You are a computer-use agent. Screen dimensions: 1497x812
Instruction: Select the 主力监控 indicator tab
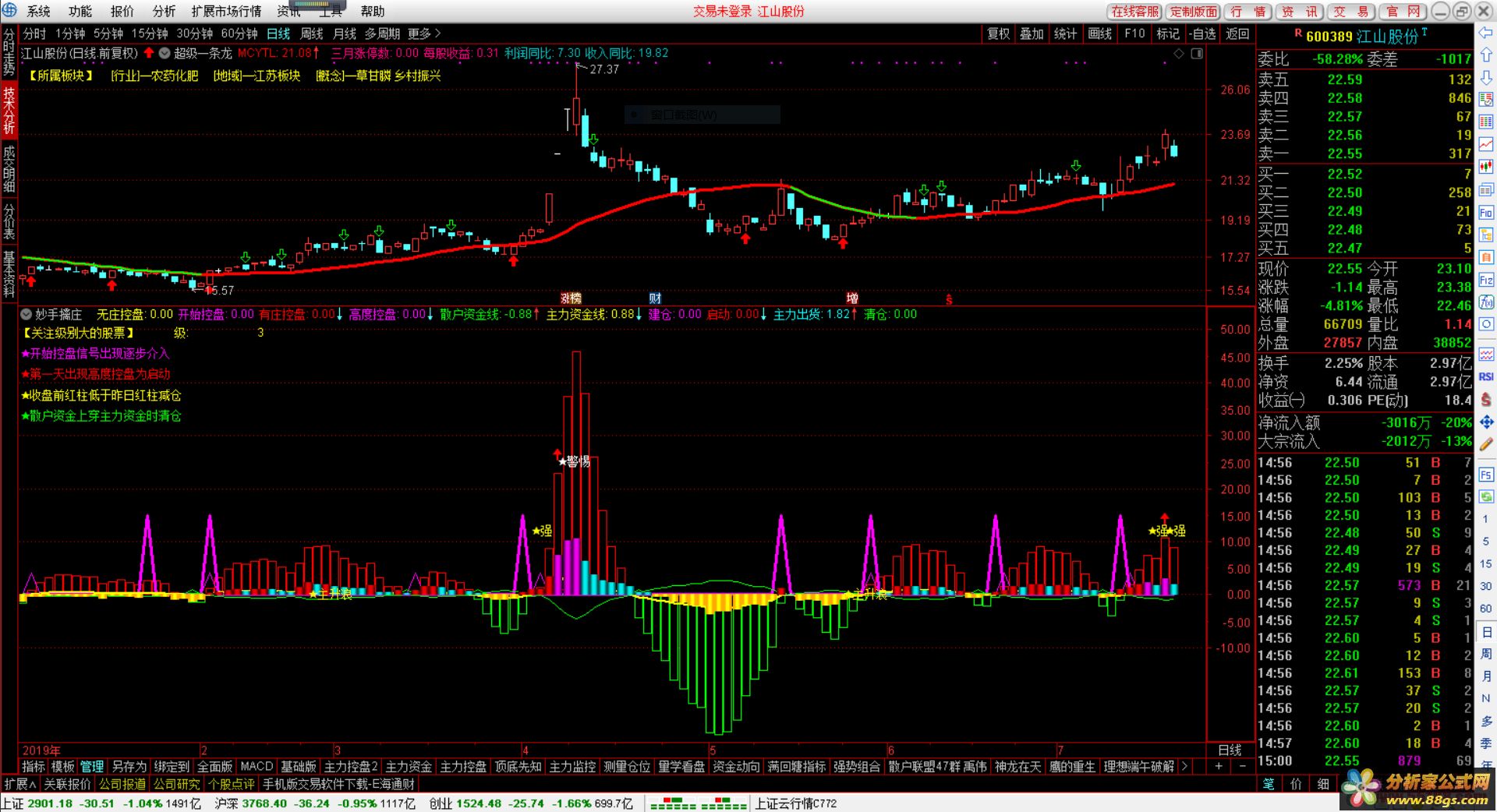point(572,767)
